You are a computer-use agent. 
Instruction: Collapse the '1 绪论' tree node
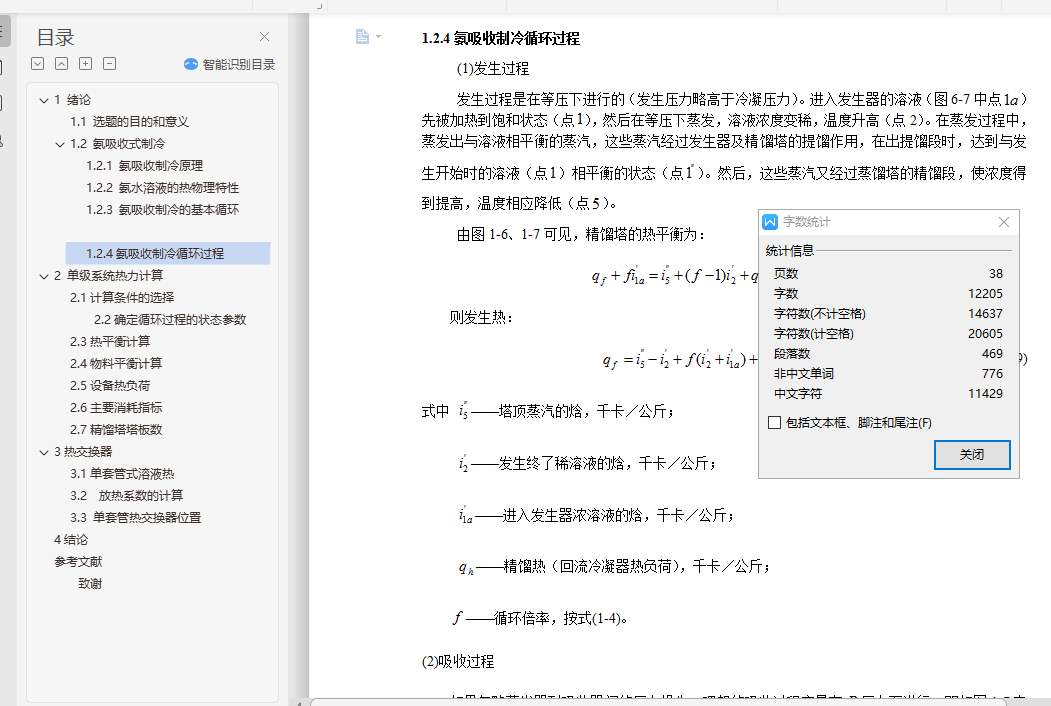coord(44,101)
